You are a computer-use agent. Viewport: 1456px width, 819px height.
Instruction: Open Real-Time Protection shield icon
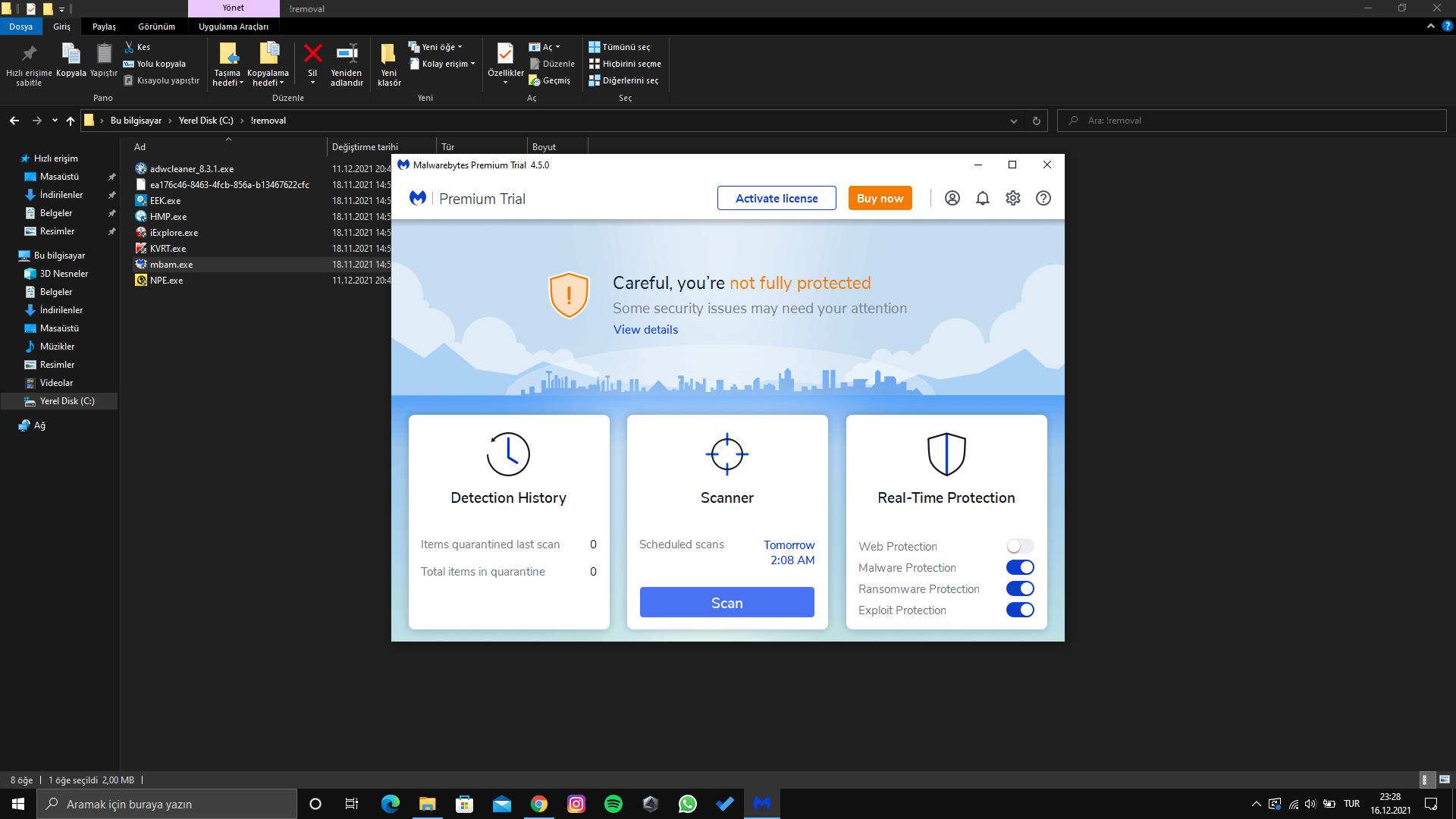point(946,454)
